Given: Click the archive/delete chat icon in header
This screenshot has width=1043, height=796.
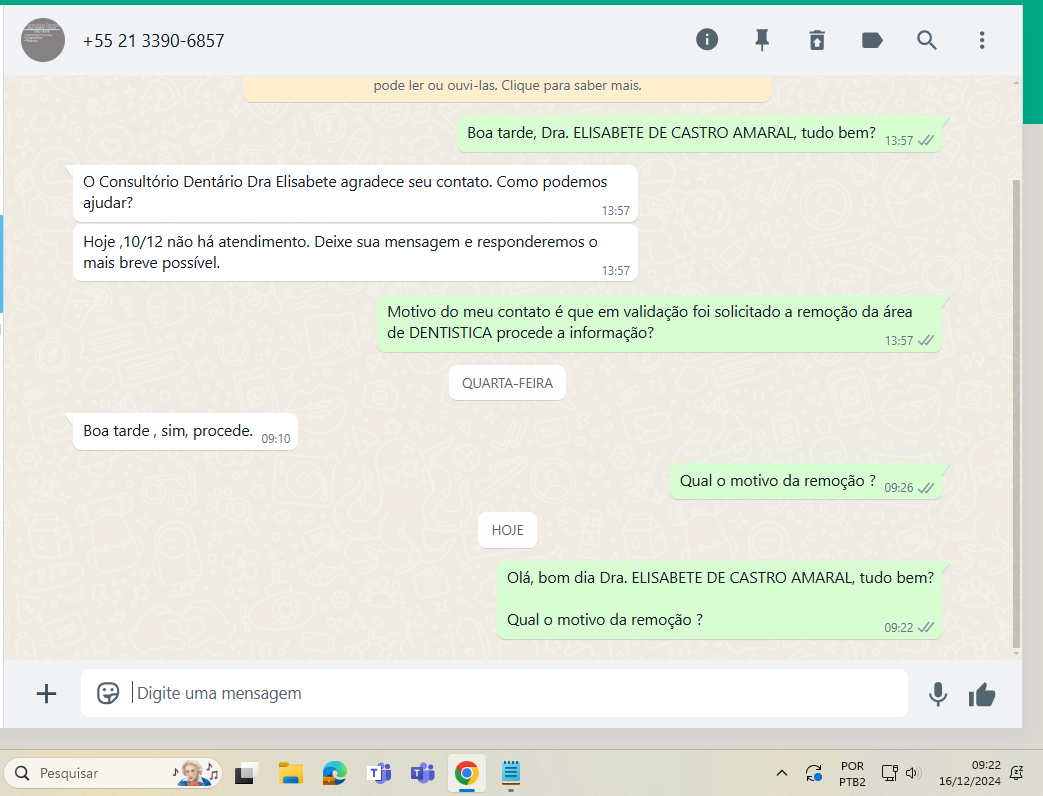Looking at the screenshot, I should click(817, 40).
